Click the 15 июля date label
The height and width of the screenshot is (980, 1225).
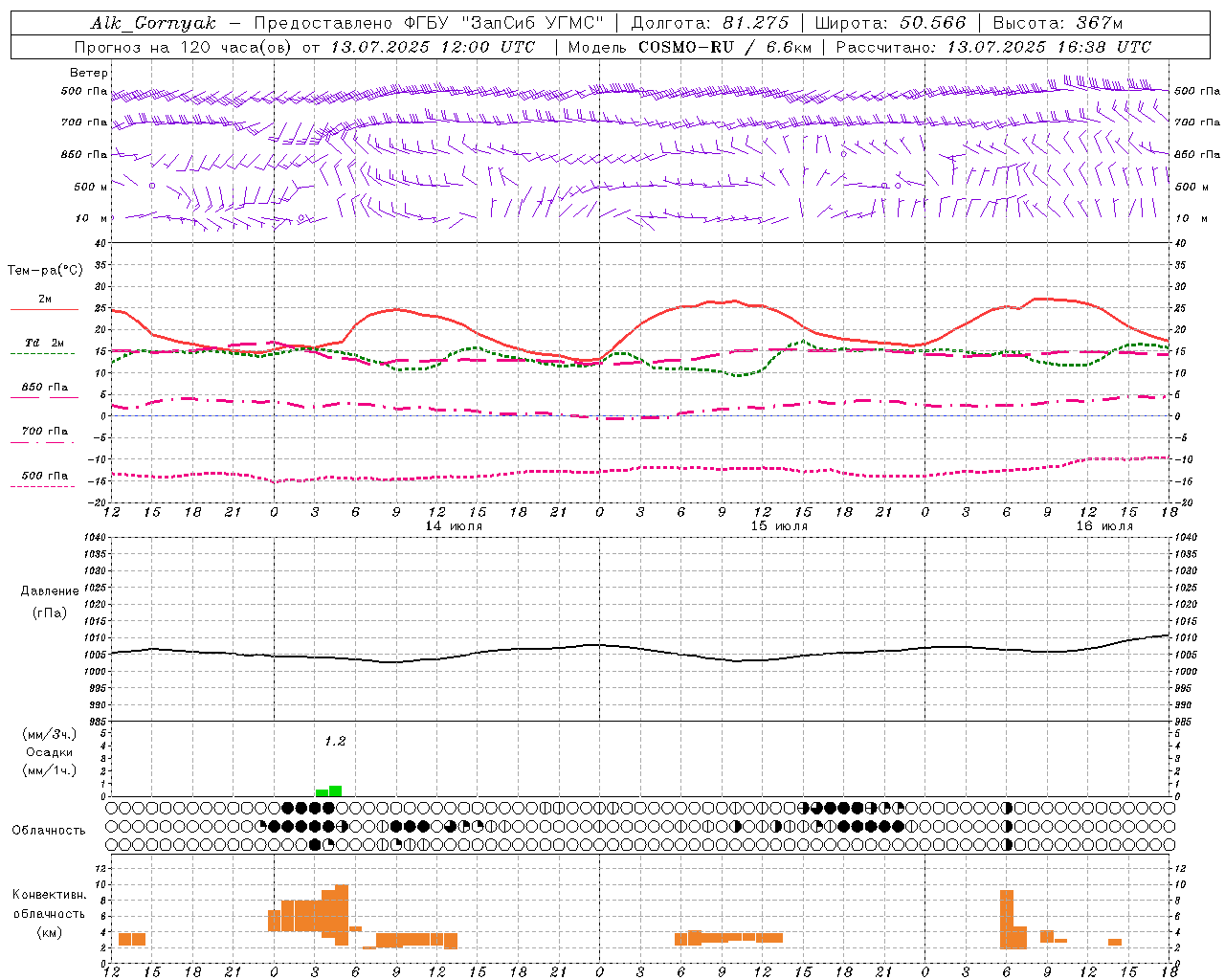coord(779,526)
